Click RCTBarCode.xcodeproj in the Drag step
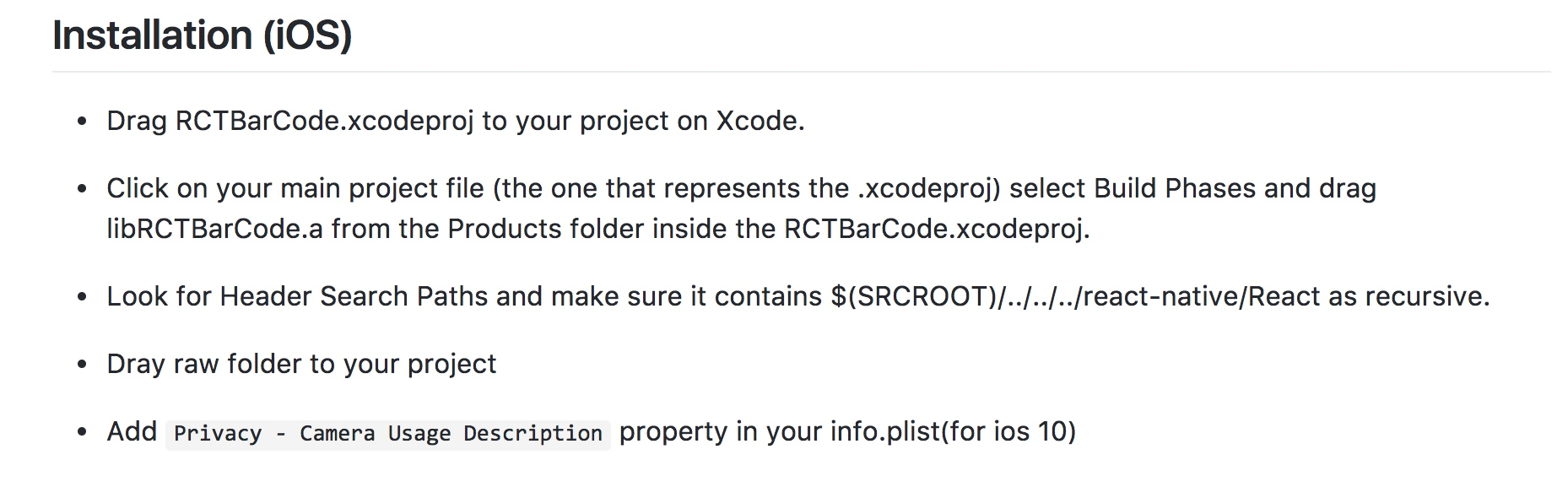 324,121
